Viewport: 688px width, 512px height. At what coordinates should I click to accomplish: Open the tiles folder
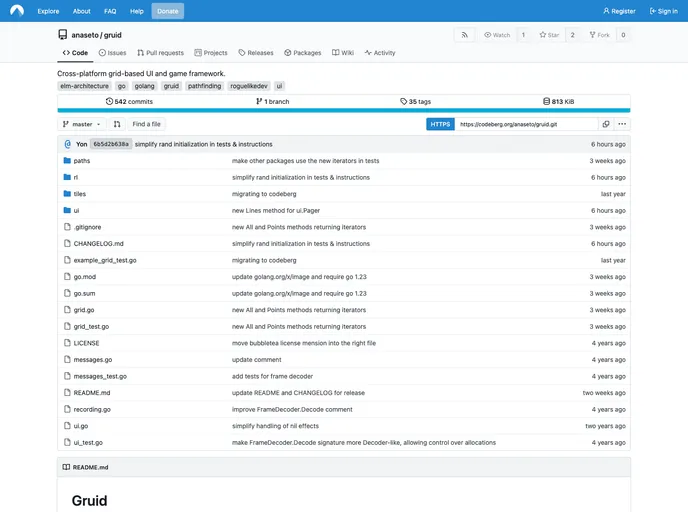point(80,194)
